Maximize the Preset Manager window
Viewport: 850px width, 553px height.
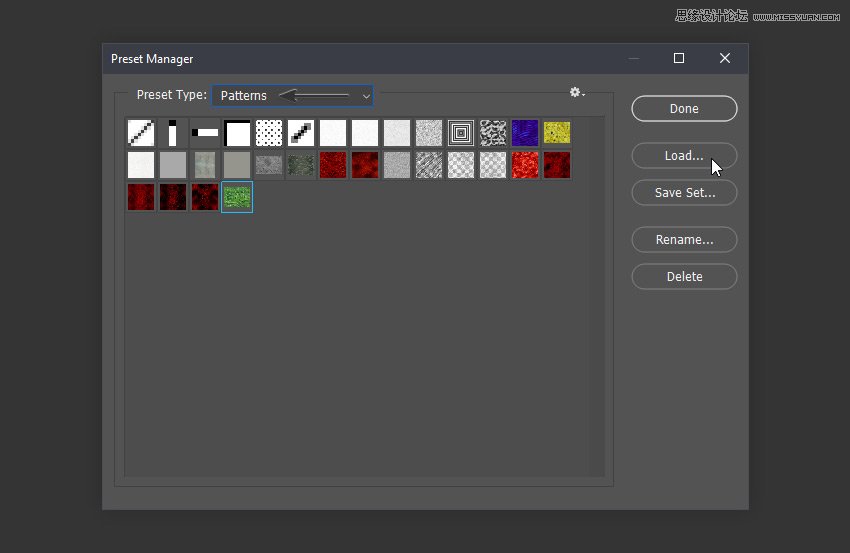click(x=679, y=58)
